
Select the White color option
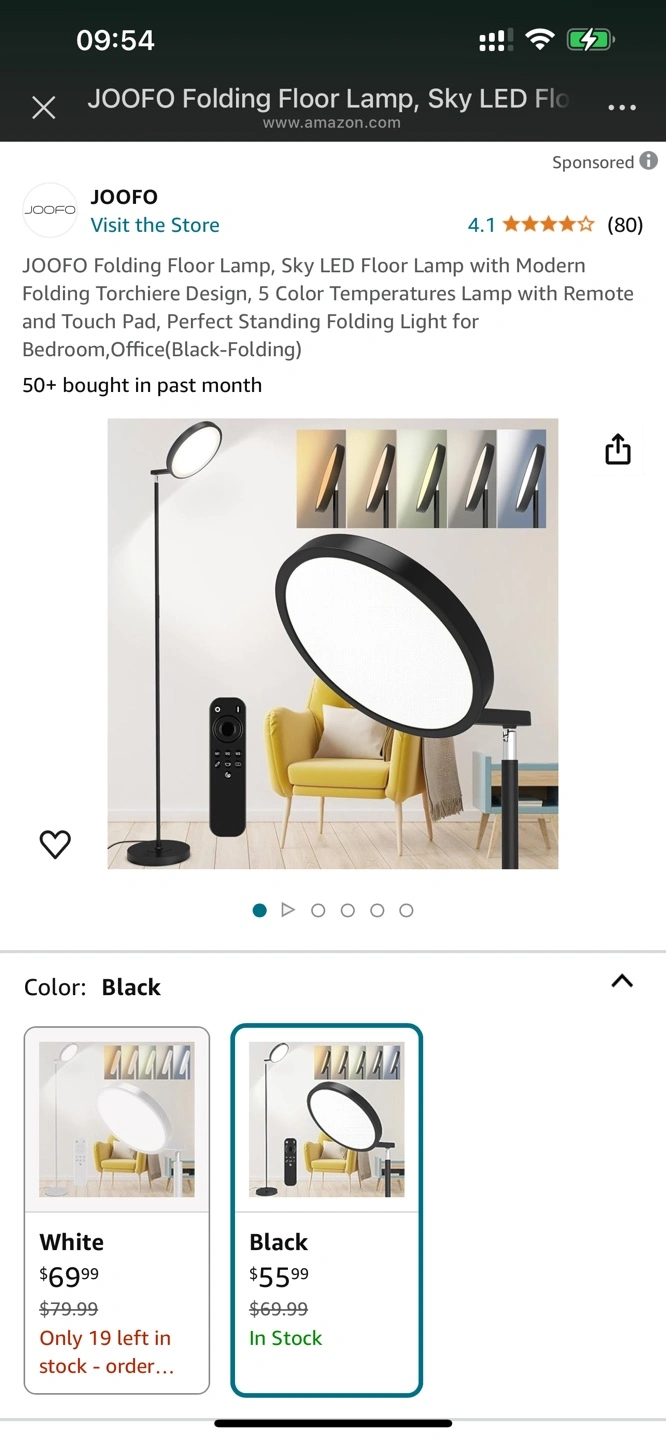point(117,1210)
